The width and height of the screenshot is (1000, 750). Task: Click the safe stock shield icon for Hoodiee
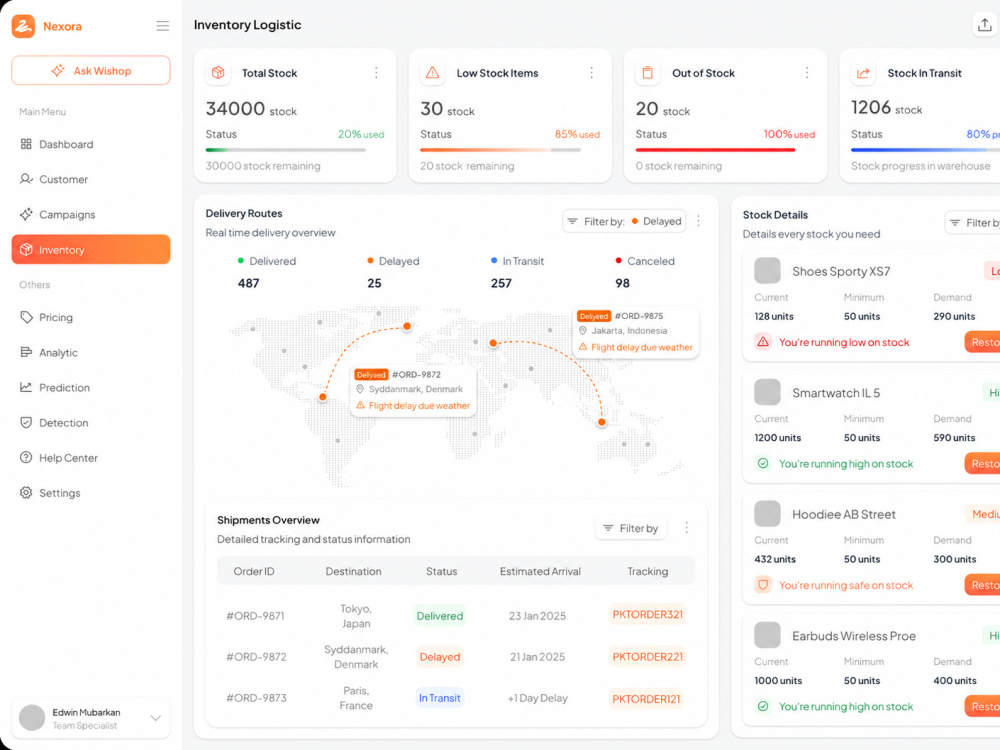[763, 584]
